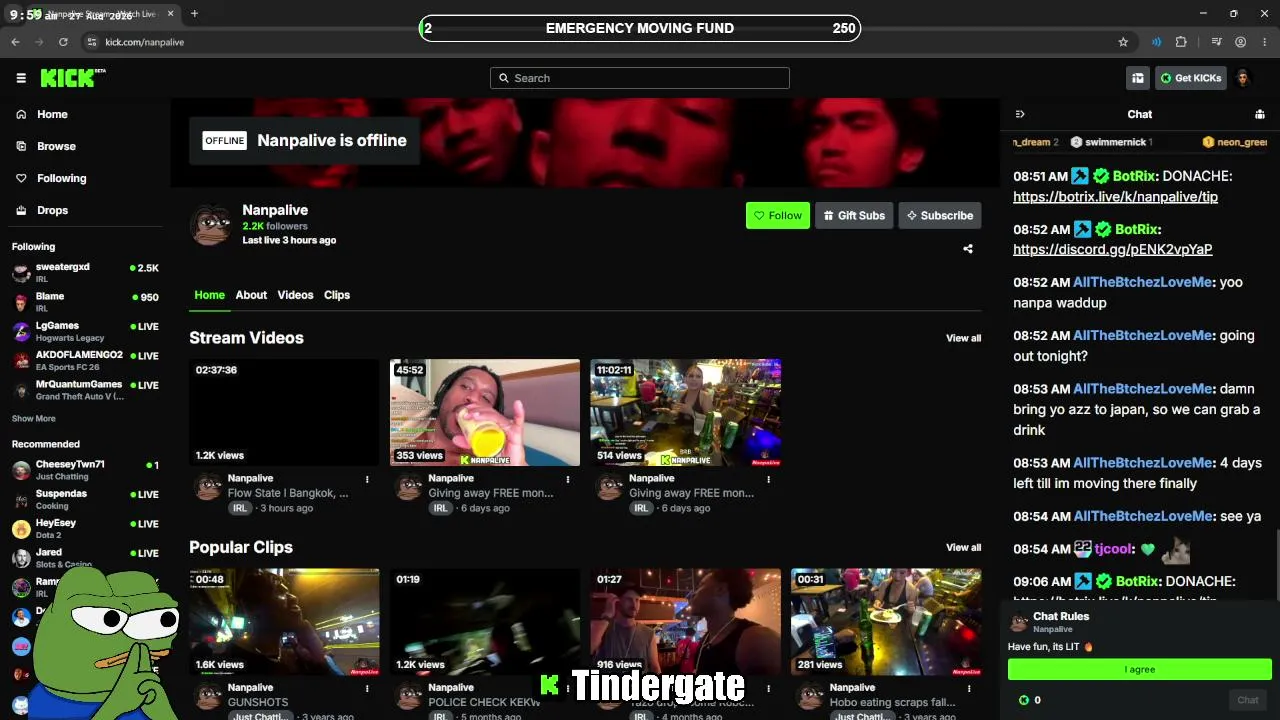Open sweatergxd channel in Following list
The width and height of the screenshot is (1280, 720).
point(85,272)
